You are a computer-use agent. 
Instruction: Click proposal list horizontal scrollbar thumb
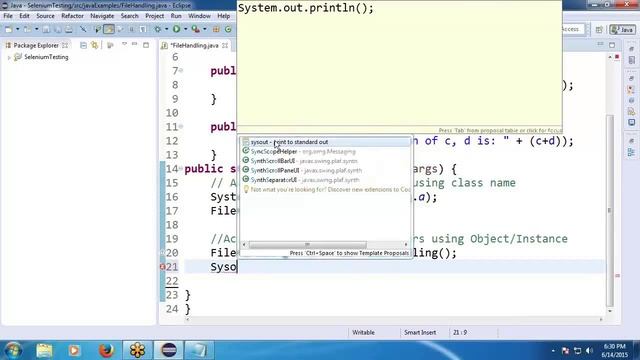pyautogui.click(x=307, y=244)
